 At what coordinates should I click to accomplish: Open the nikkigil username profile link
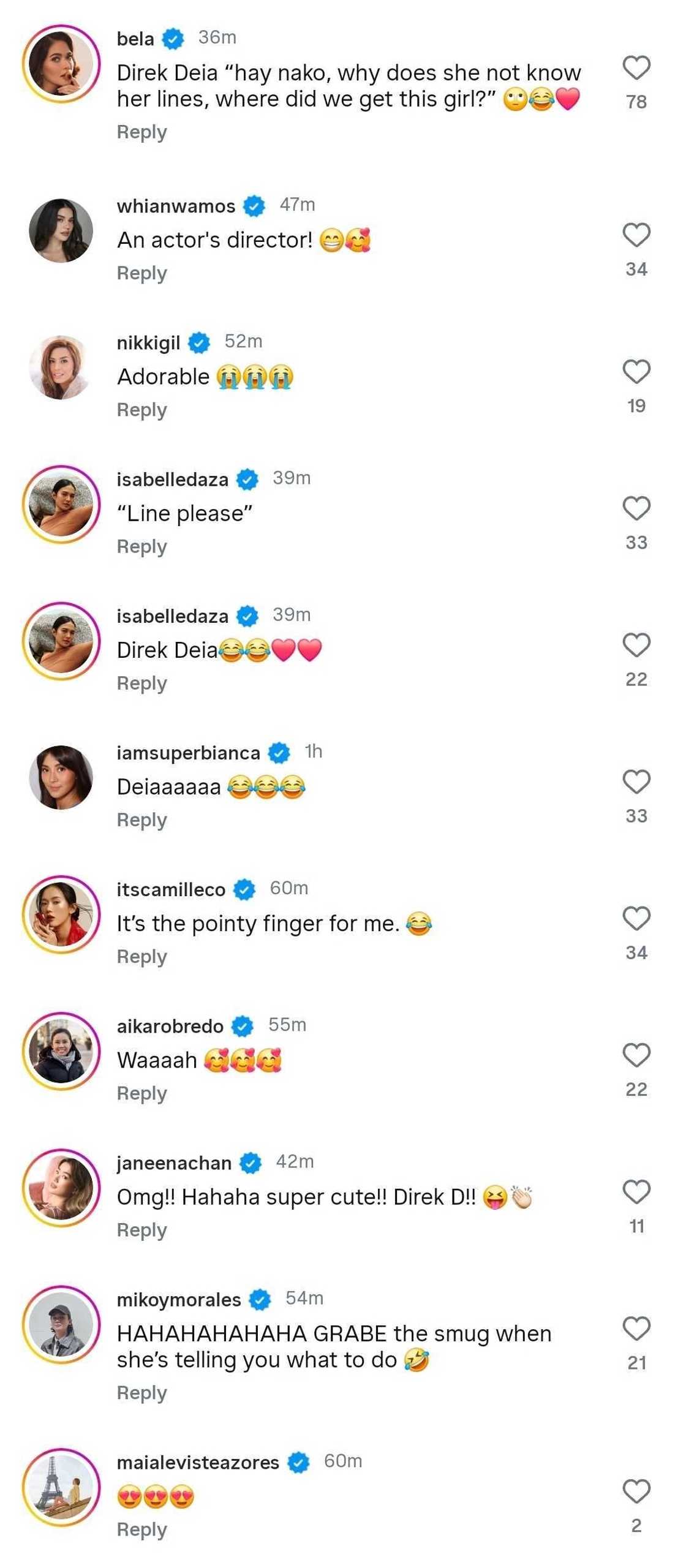[x=148, y=343]
